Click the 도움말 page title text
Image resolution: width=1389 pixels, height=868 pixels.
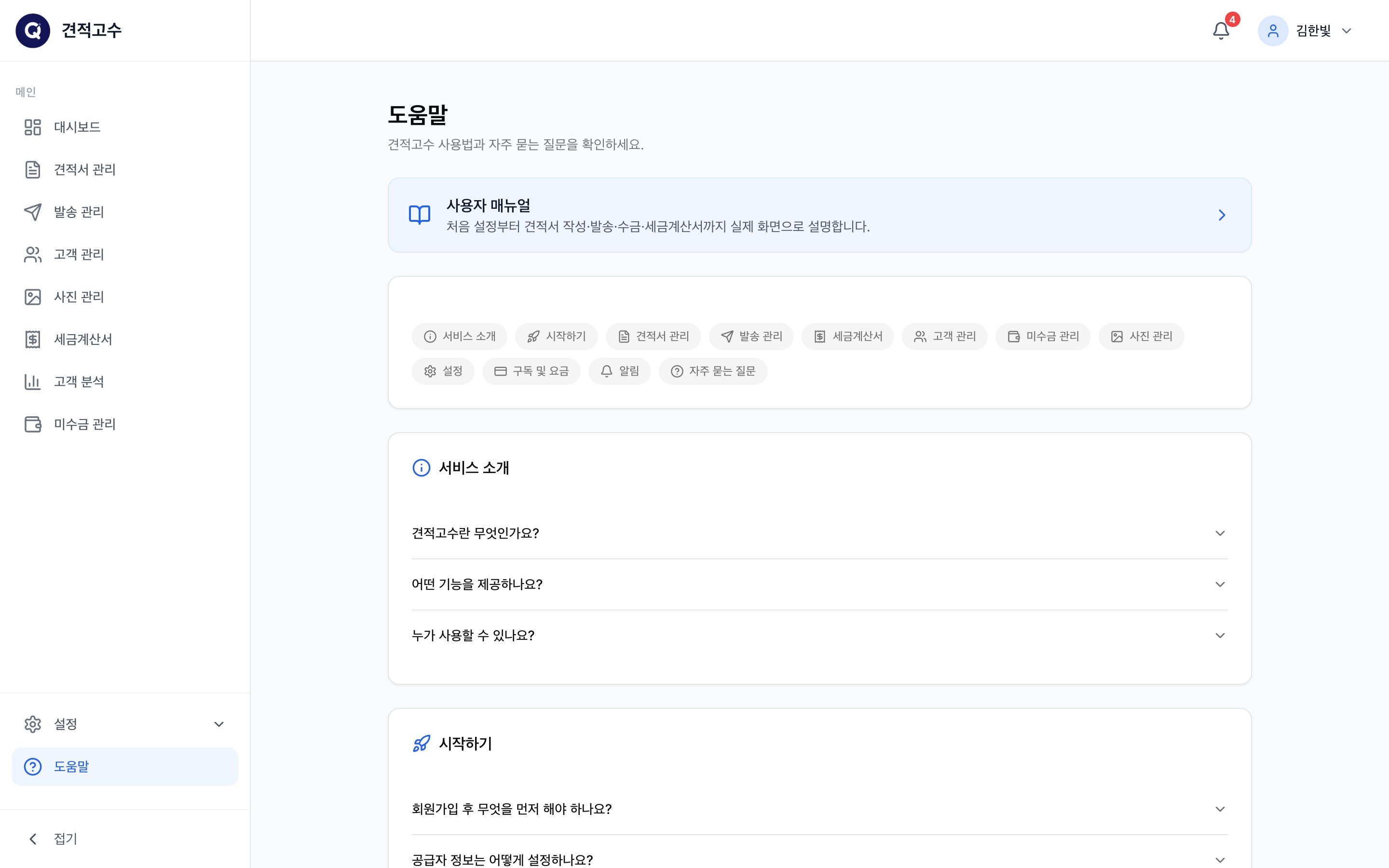point(417,115)
